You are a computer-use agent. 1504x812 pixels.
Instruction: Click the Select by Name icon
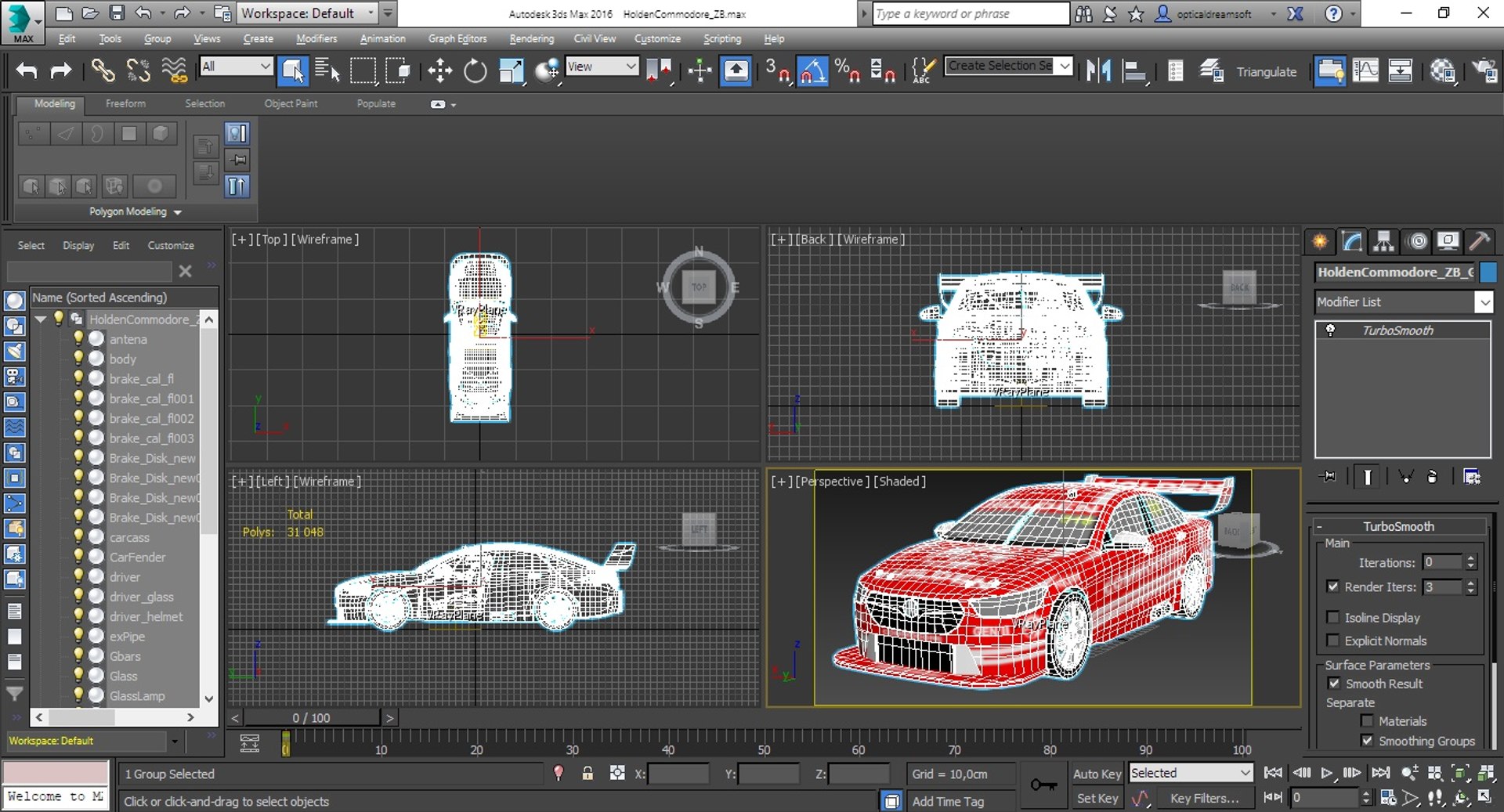[327, 71]
